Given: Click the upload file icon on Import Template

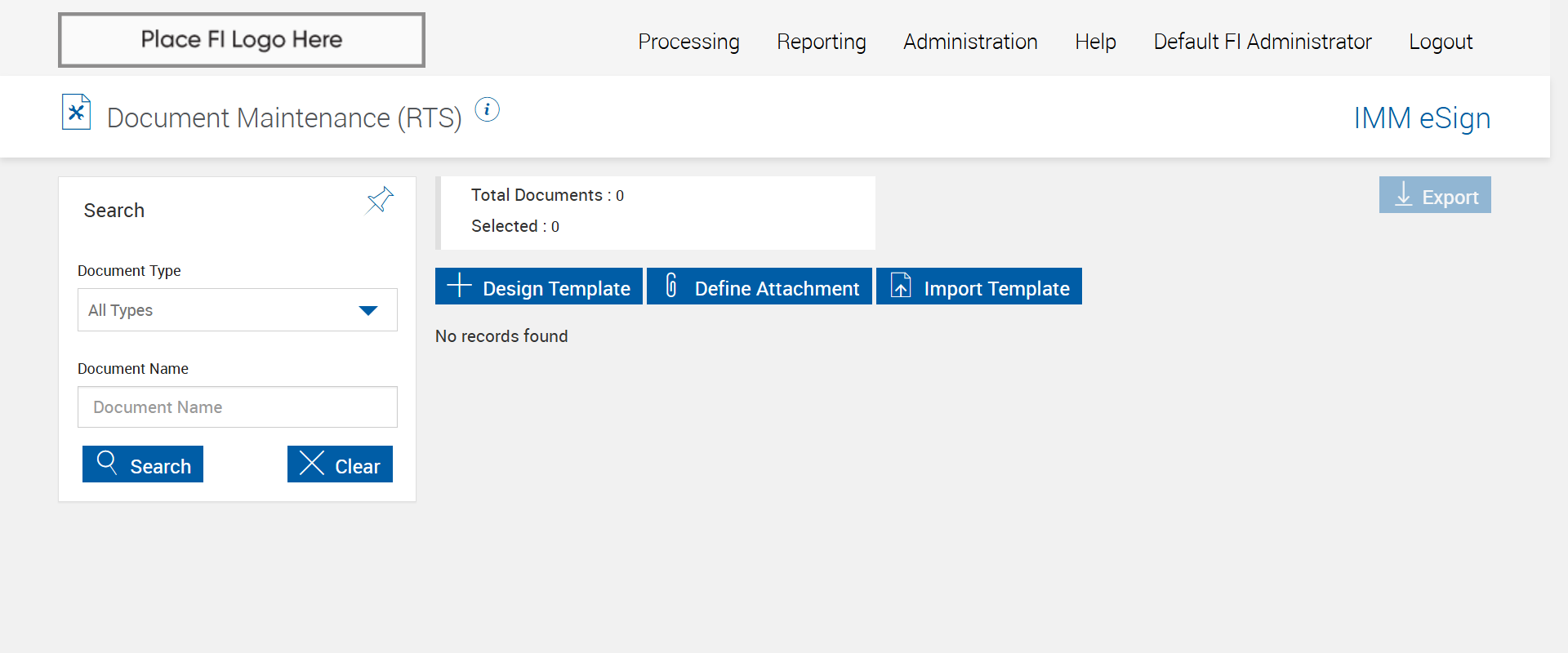Looking at the screenshot, I should point(900,286).
